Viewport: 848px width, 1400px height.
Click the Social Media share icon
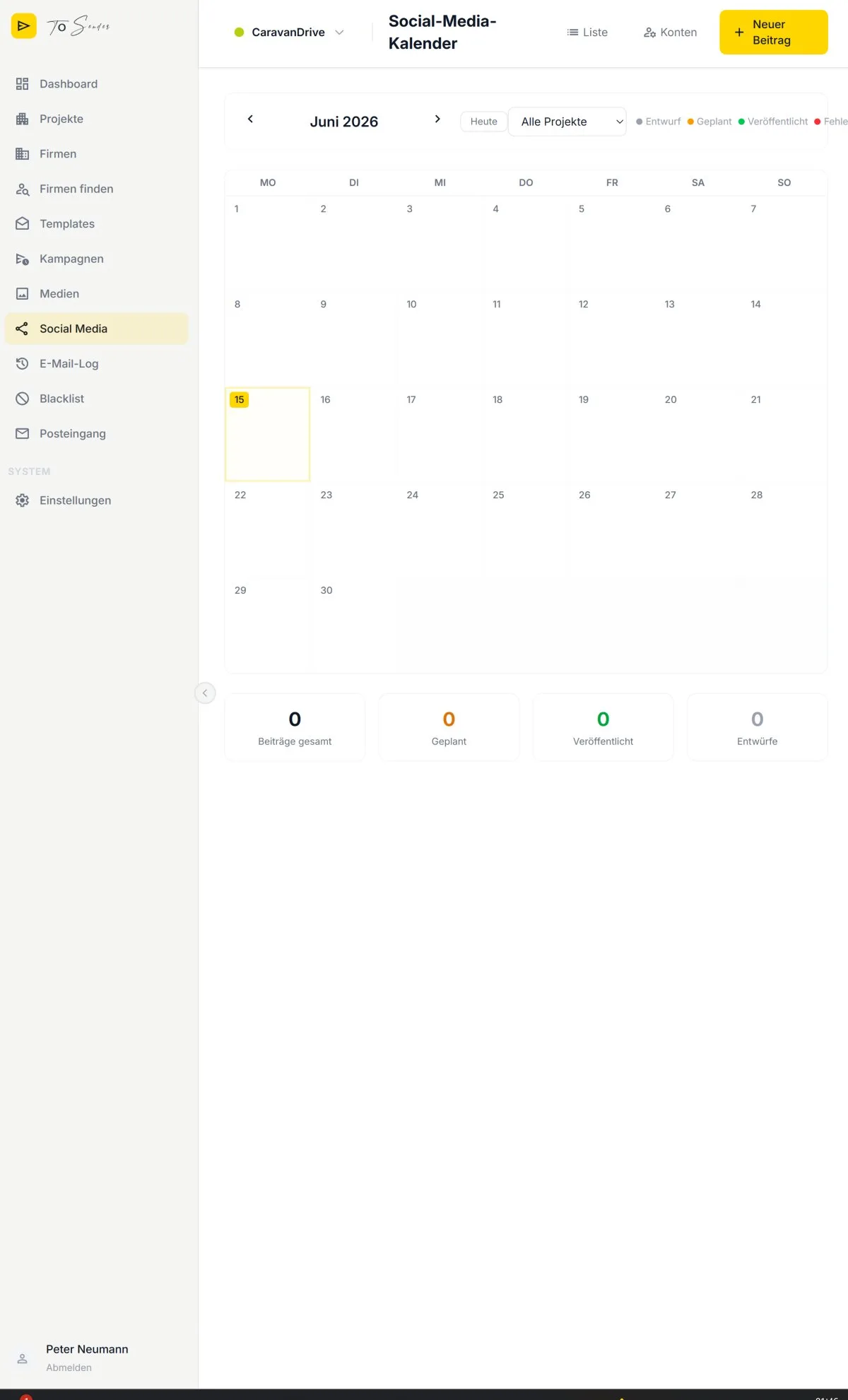[x=23, y=329]
